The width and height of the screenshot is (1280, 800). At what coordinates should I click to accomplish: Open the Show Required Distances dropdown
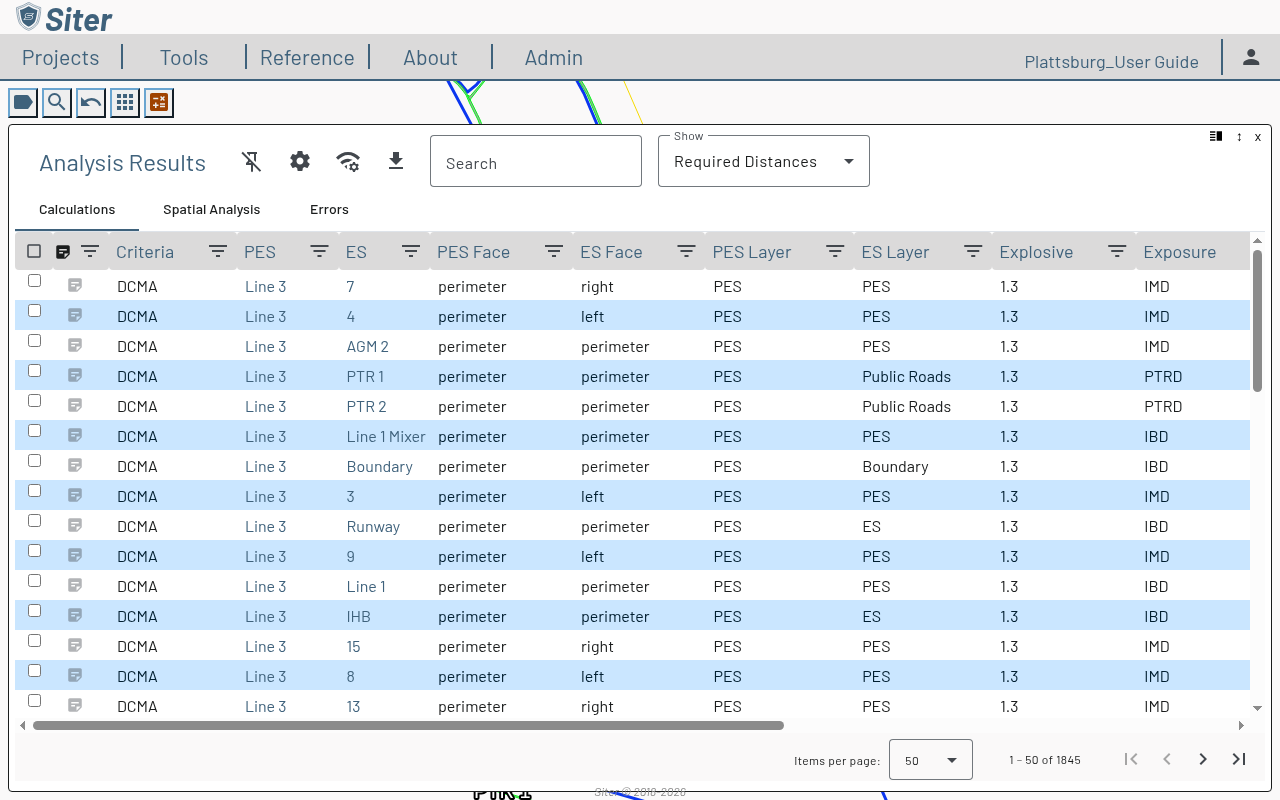[x=763, y=161]
